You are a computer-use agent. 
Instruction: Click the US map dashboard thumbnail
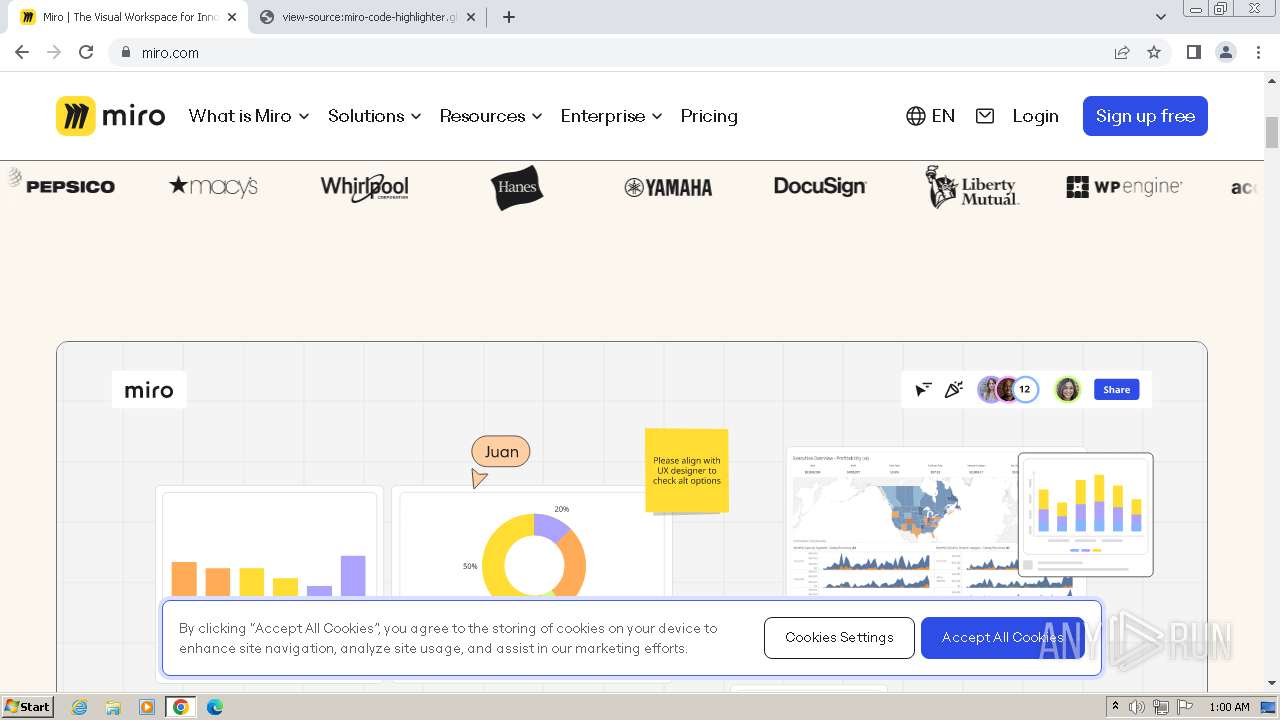[x=903, y=522]
